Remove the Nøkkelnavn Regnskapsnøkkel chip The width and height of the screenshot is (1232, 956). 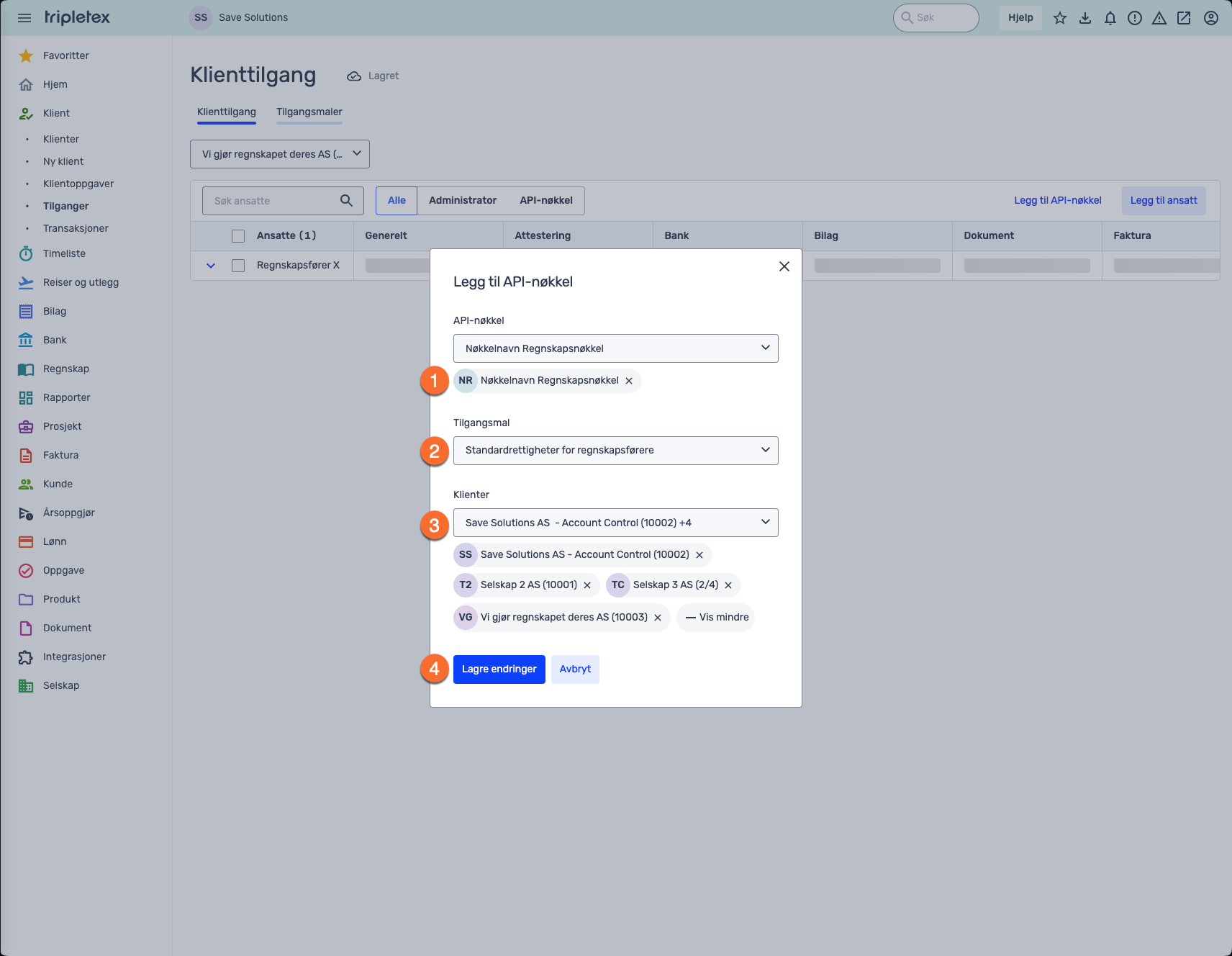click(x=629, y=381)
